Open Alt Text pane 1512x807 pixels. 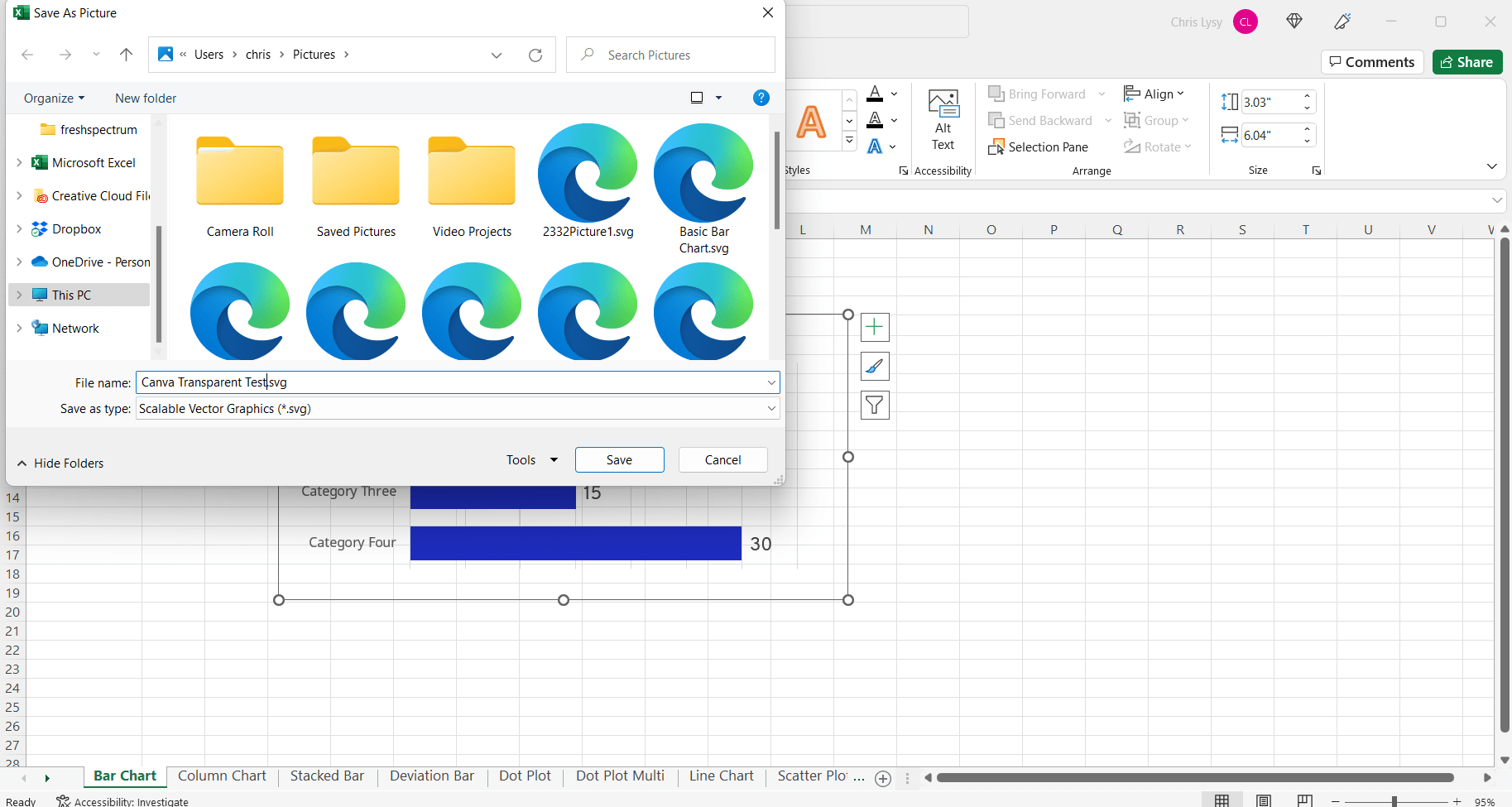[x=943, y=121]
